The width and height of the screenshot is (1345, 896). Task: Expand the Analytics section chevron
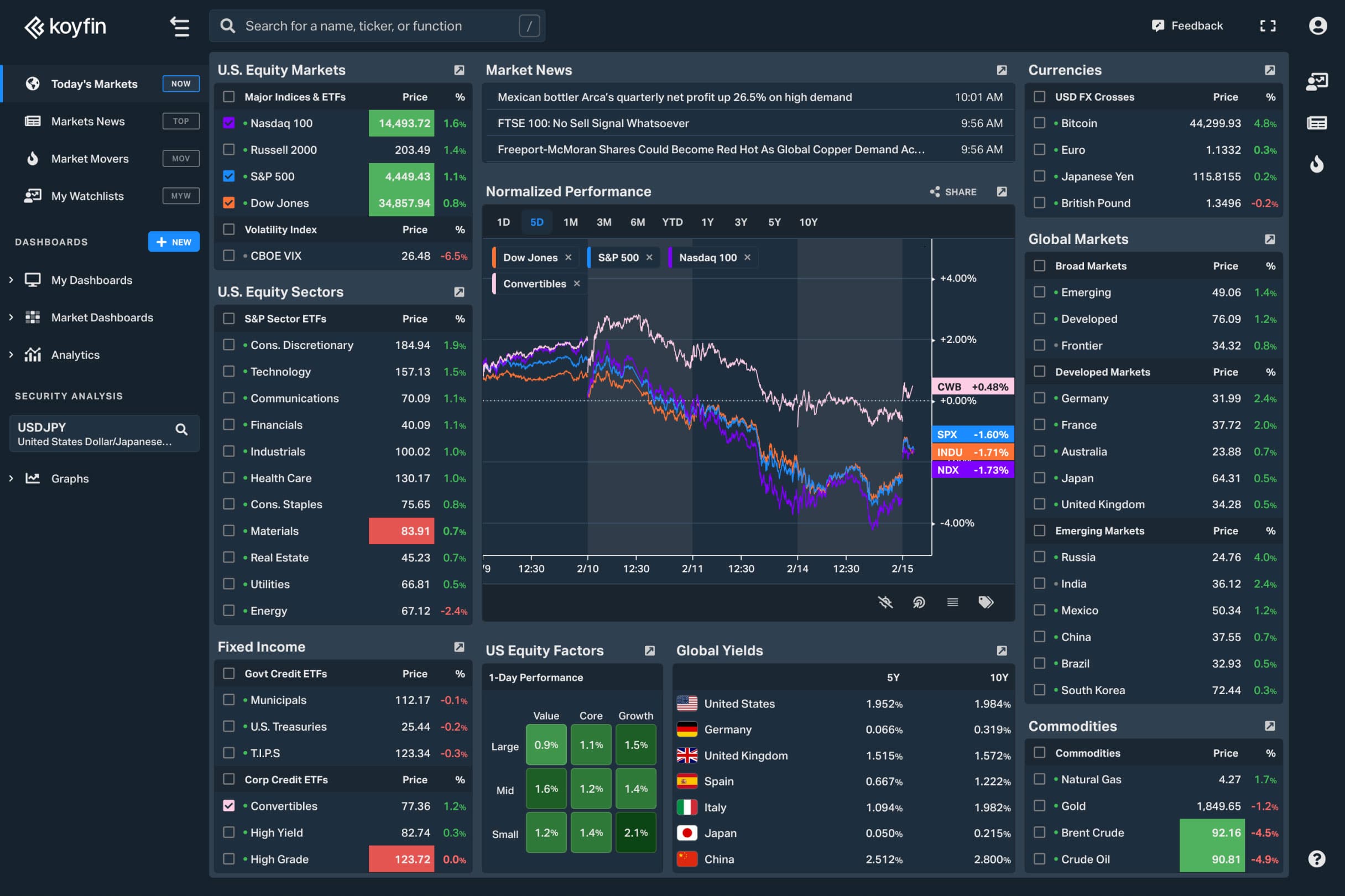click(x=11, y=355)
